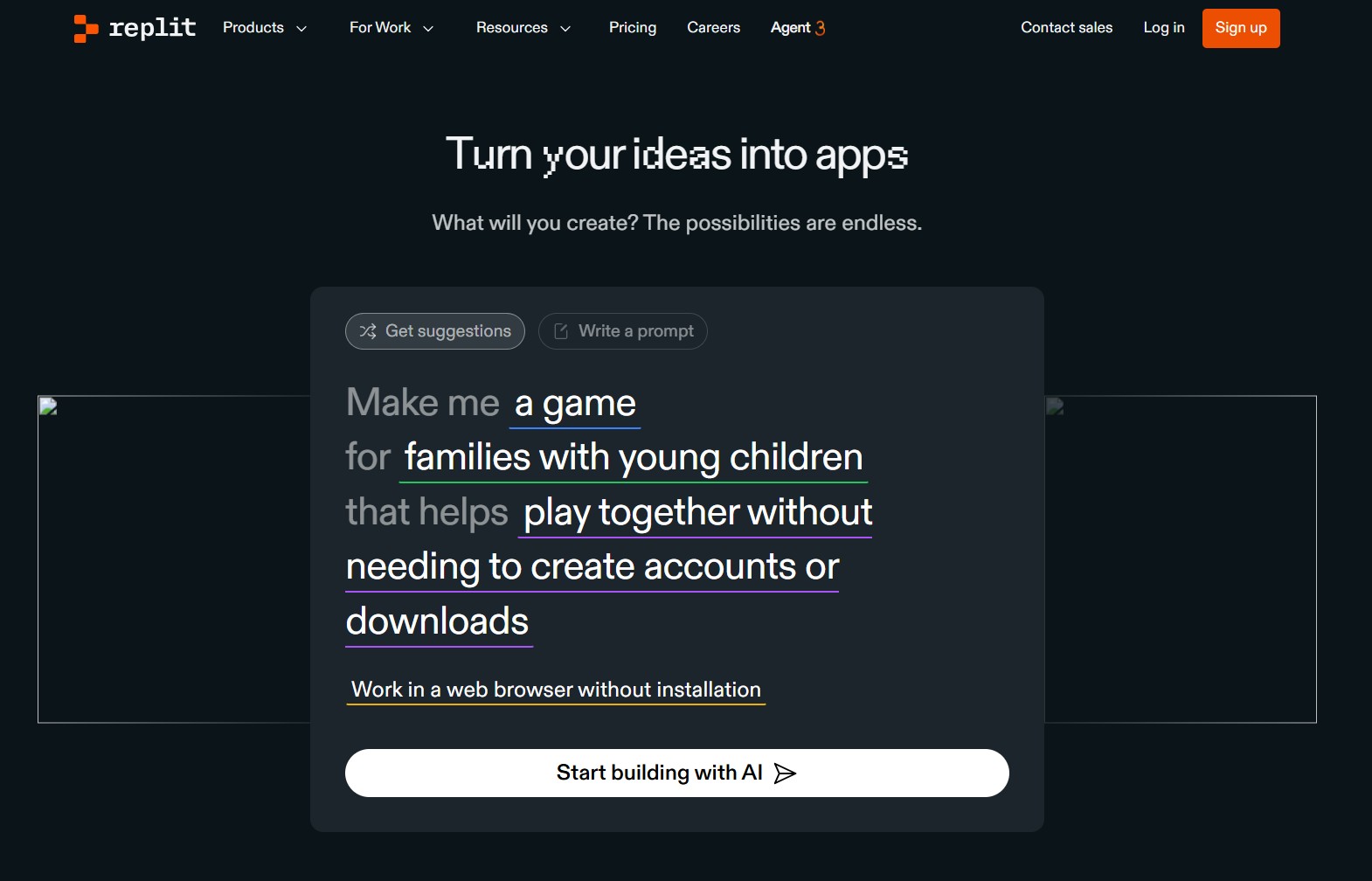Switch to Write a prompt mode

tap(623, 331)
